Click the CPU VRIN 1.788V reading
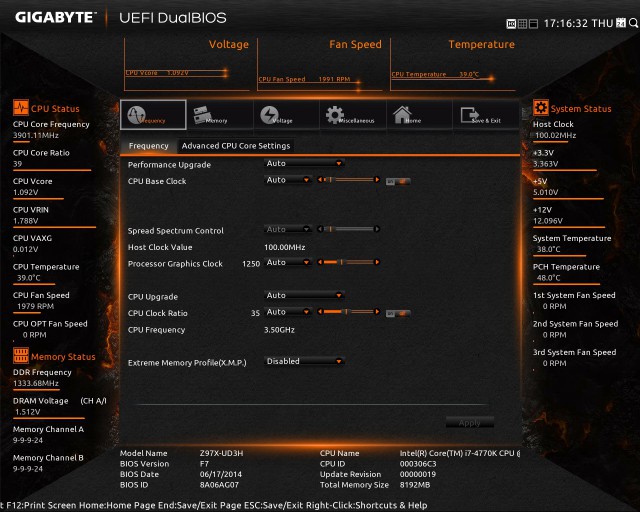 (x=25, y=221)
